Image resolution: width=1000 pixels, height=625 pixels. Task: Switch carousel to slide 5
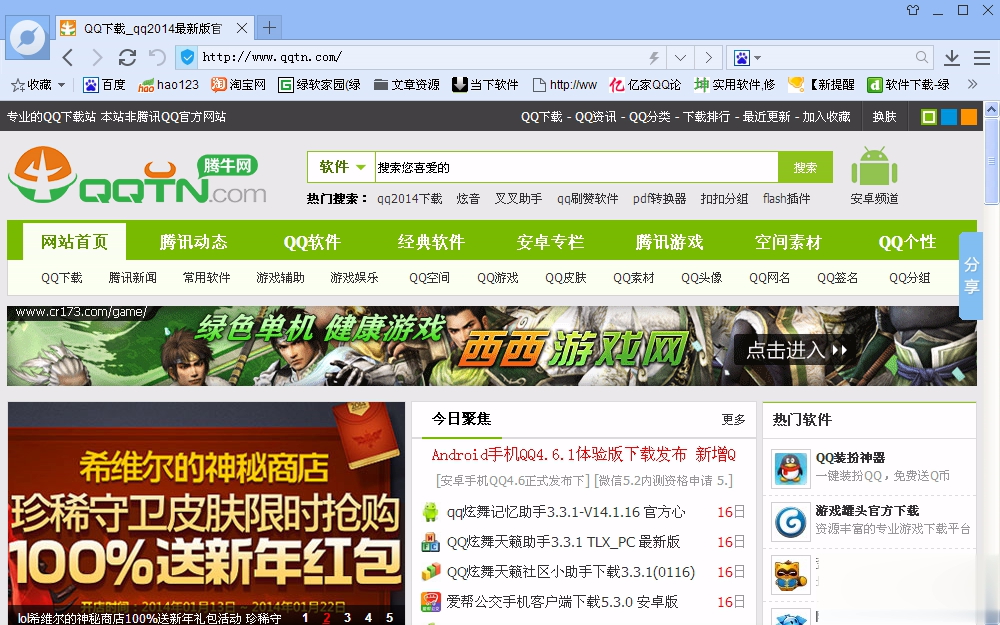click(x=391, y=617)
